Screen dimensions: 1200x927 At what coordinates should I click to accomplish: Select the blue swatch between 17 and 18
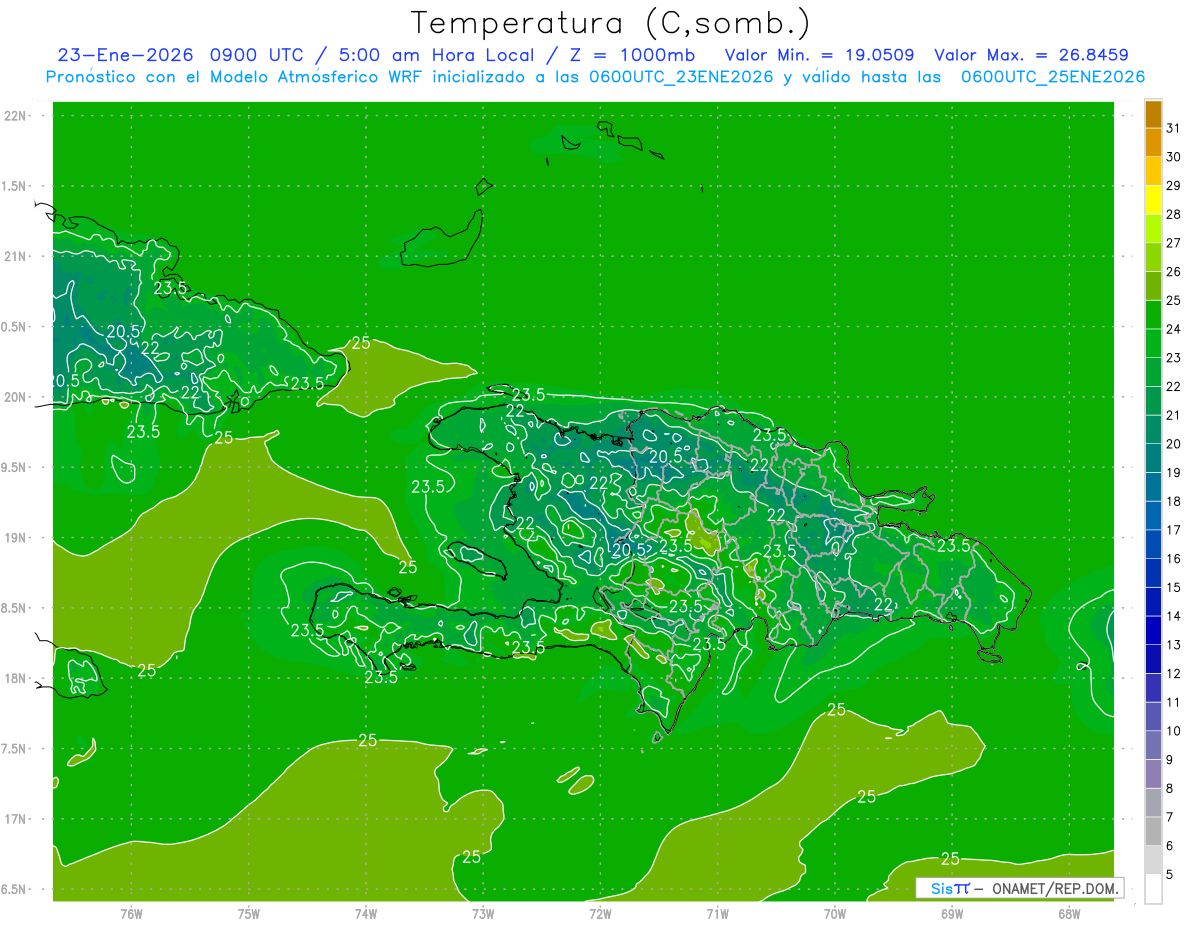tap(1153, 516)
